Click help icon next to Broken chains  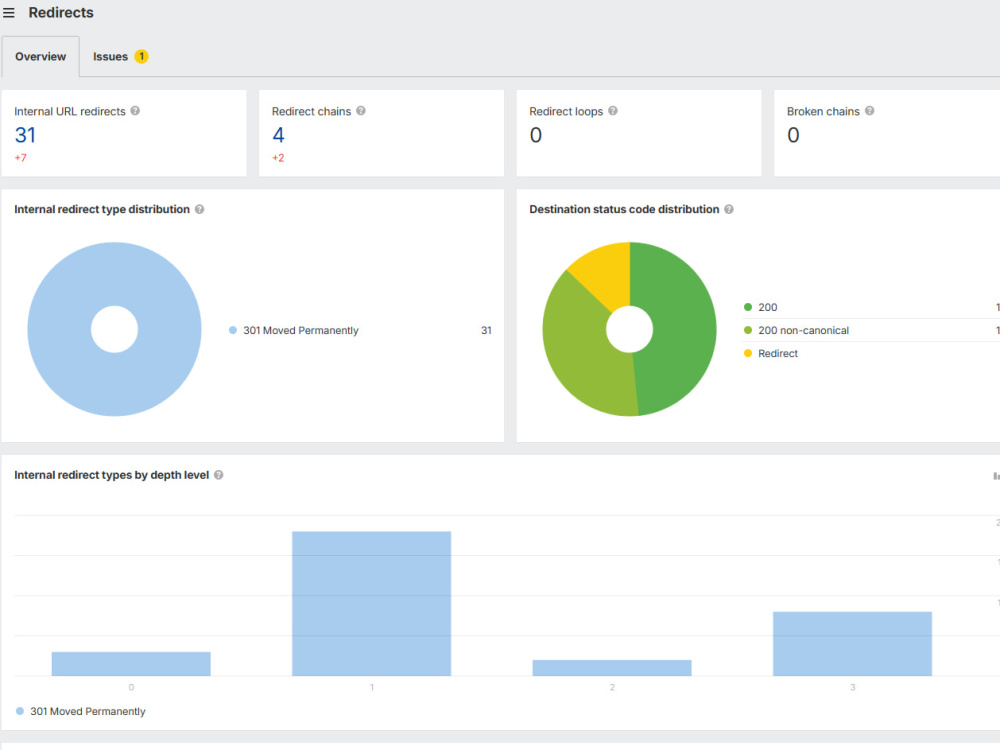869,110
